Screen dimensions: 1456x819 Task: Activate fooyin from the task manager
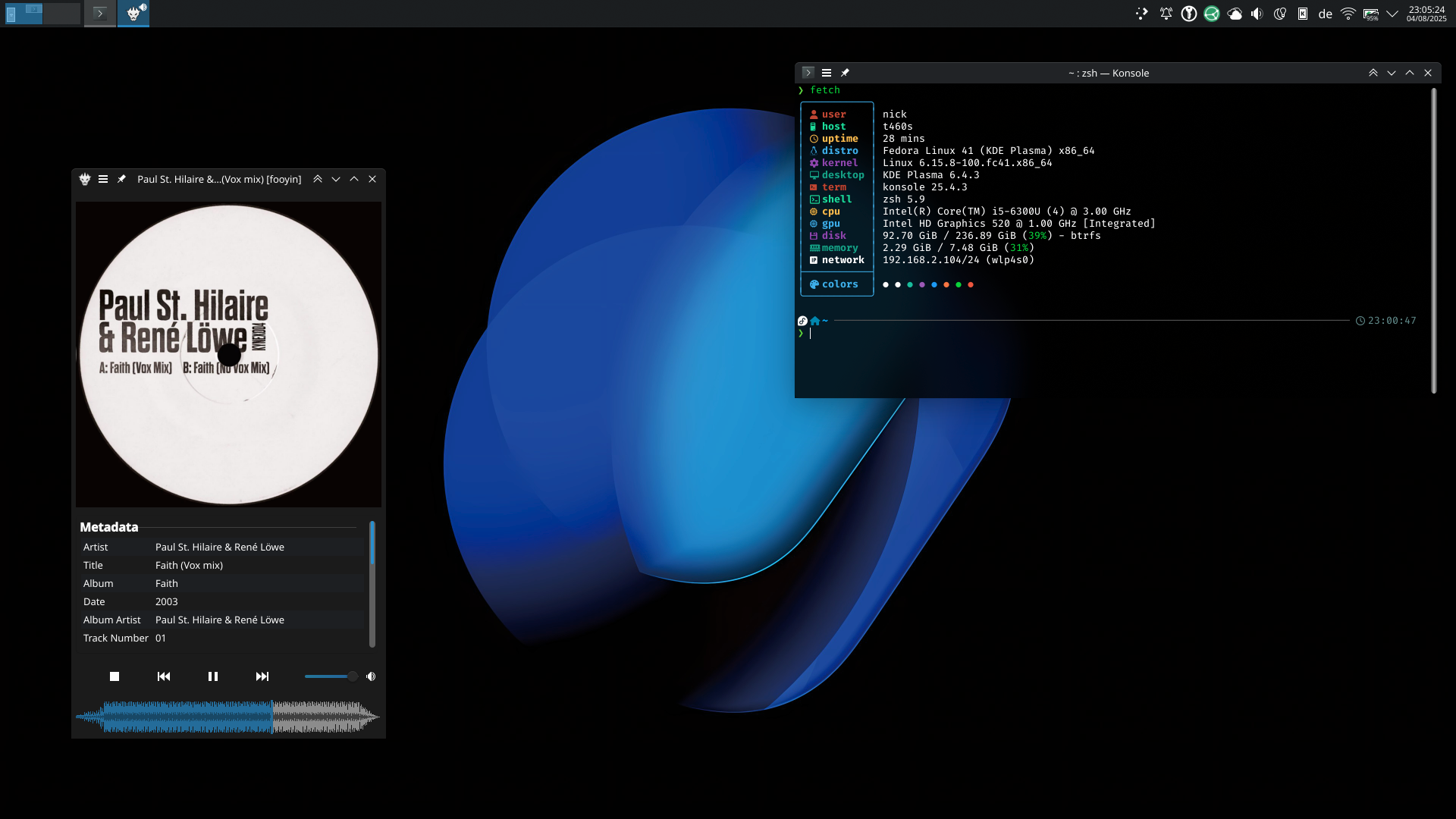[x=133, y=13]
